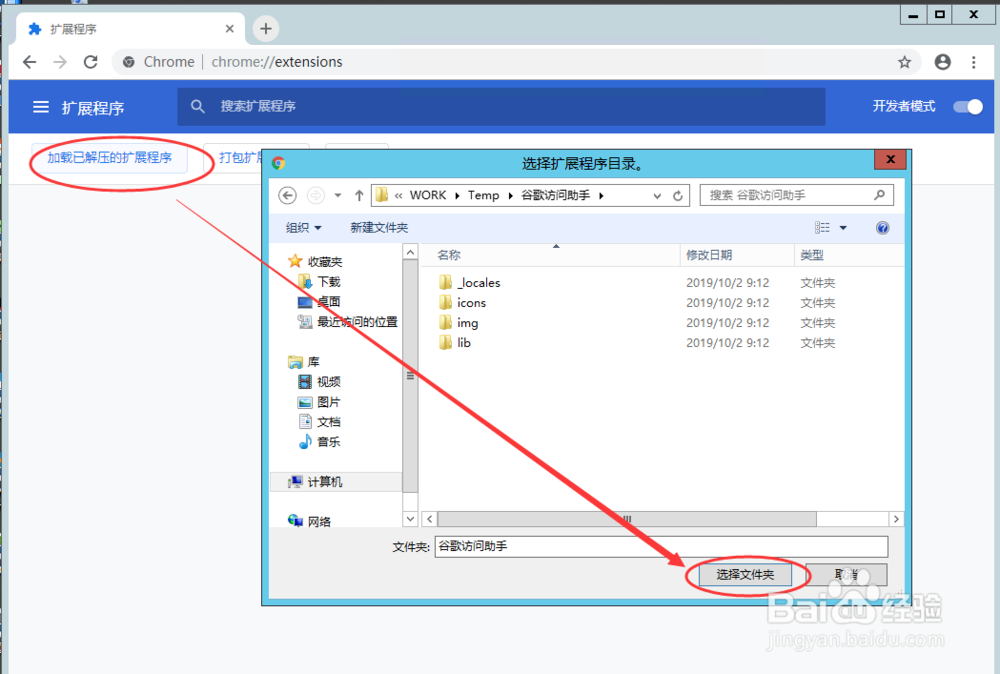Open recent locations dropdown arrow
Viewport: 1000px width, 674px height.
pos(338,195)
